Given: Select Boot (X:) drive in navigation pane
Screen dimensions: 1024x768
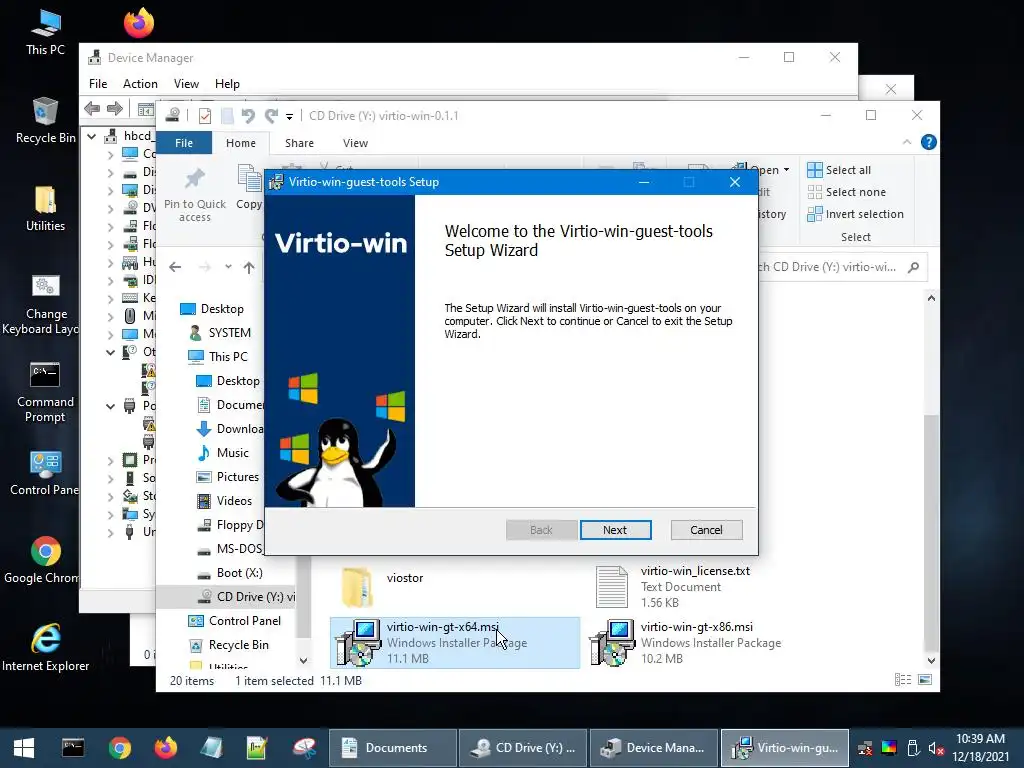Looking at the screenshot, I should click(230, 573).
